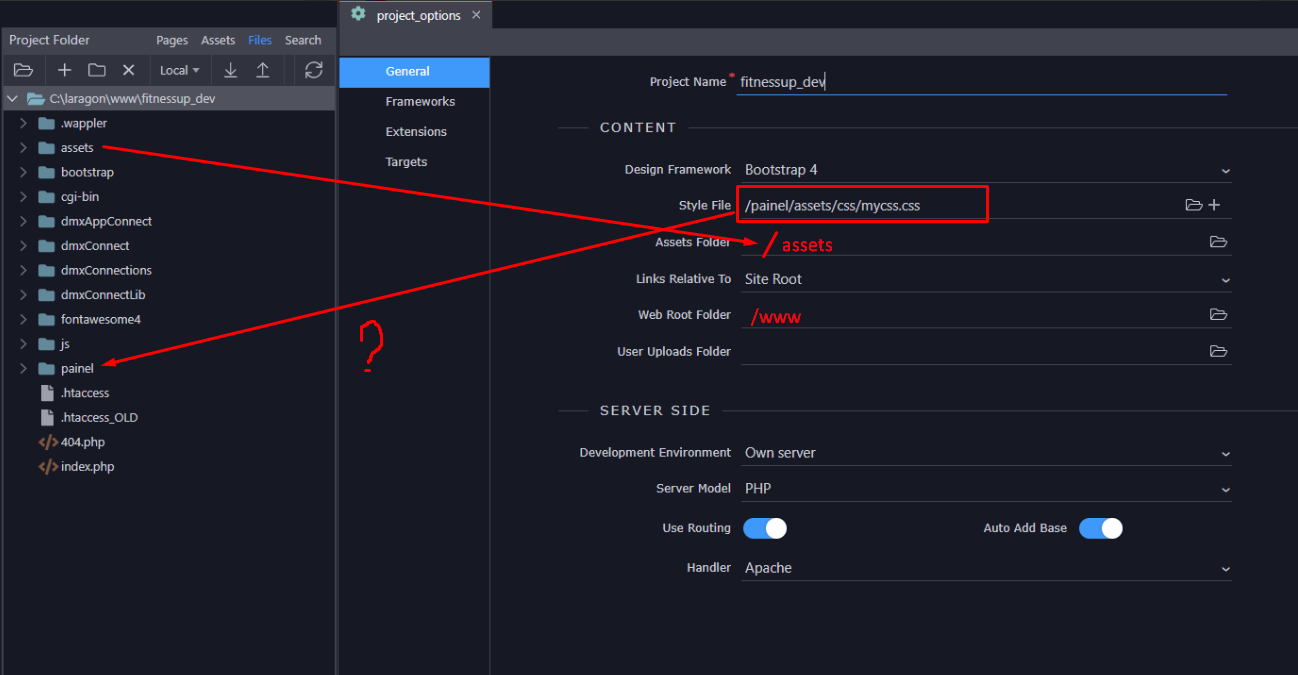Screen dimensions: 1298x675
Task: Open the Targets settings section
Action: click(x=406, y=162)
